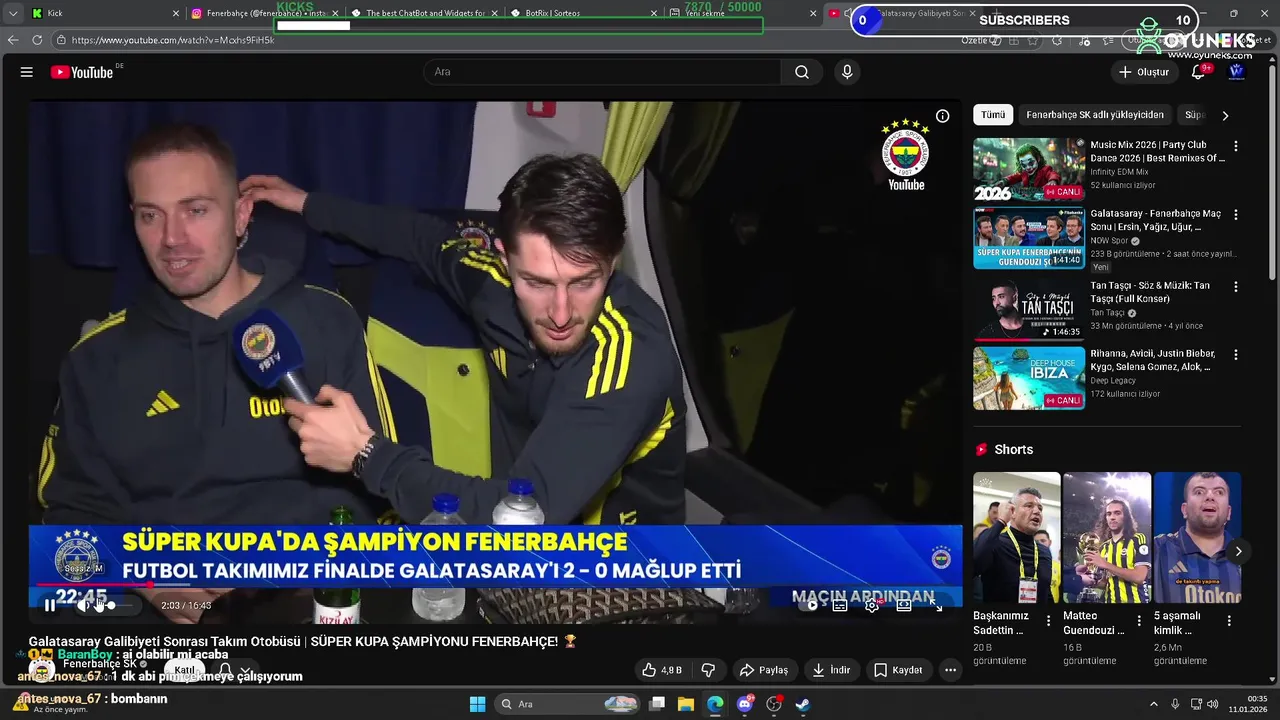Open options for Tan Taşçı video
Screen dimensions: 1280x720
tap(1236, 286)
